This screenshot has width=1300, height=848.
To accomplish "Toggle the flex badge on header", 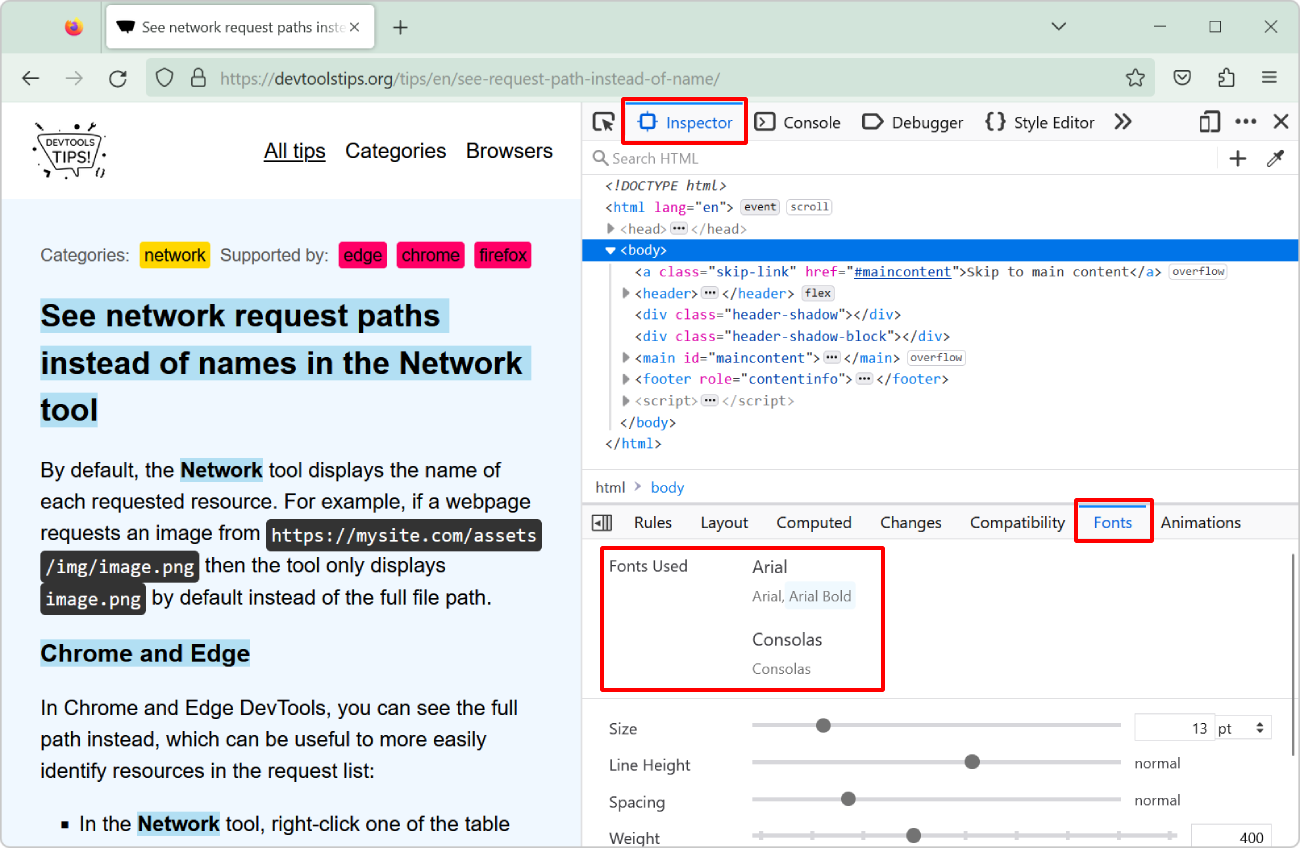I will click(818, 293).
